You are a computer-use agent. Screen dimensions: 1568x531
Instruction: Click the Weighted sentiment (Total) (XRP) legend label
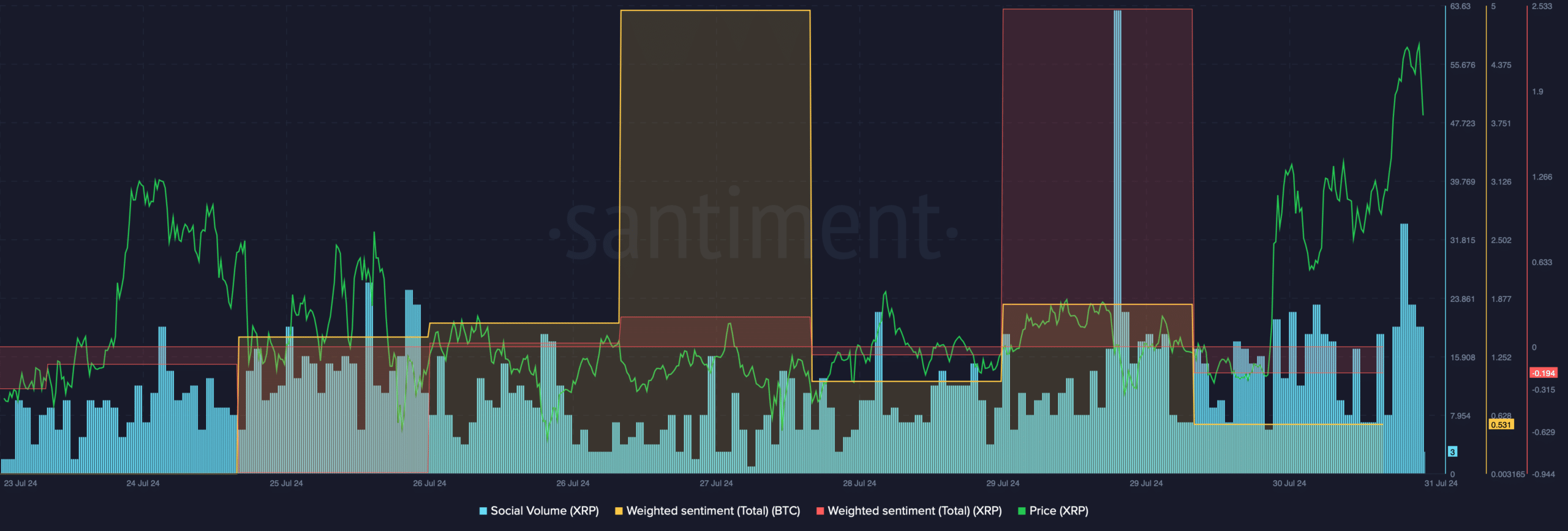(x=914, y=511)
